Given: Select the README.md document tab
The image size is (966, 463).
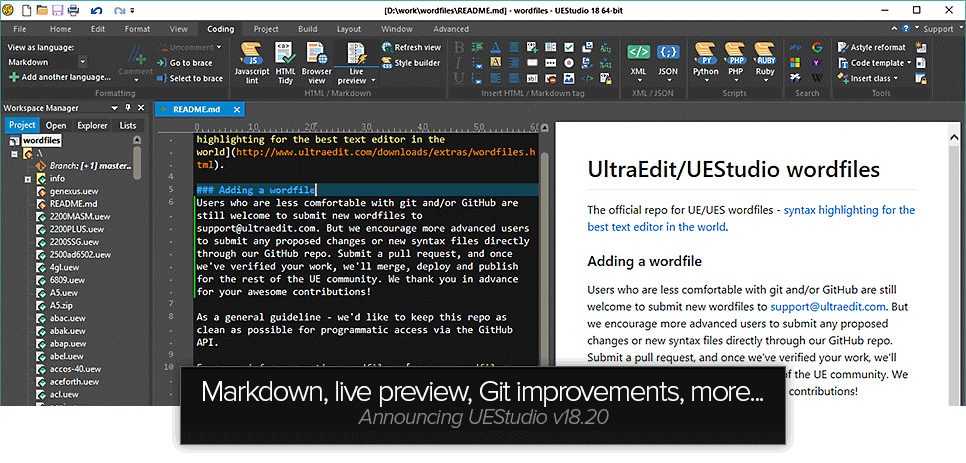Looking at the screenshot, I should (x=200, y=109).
